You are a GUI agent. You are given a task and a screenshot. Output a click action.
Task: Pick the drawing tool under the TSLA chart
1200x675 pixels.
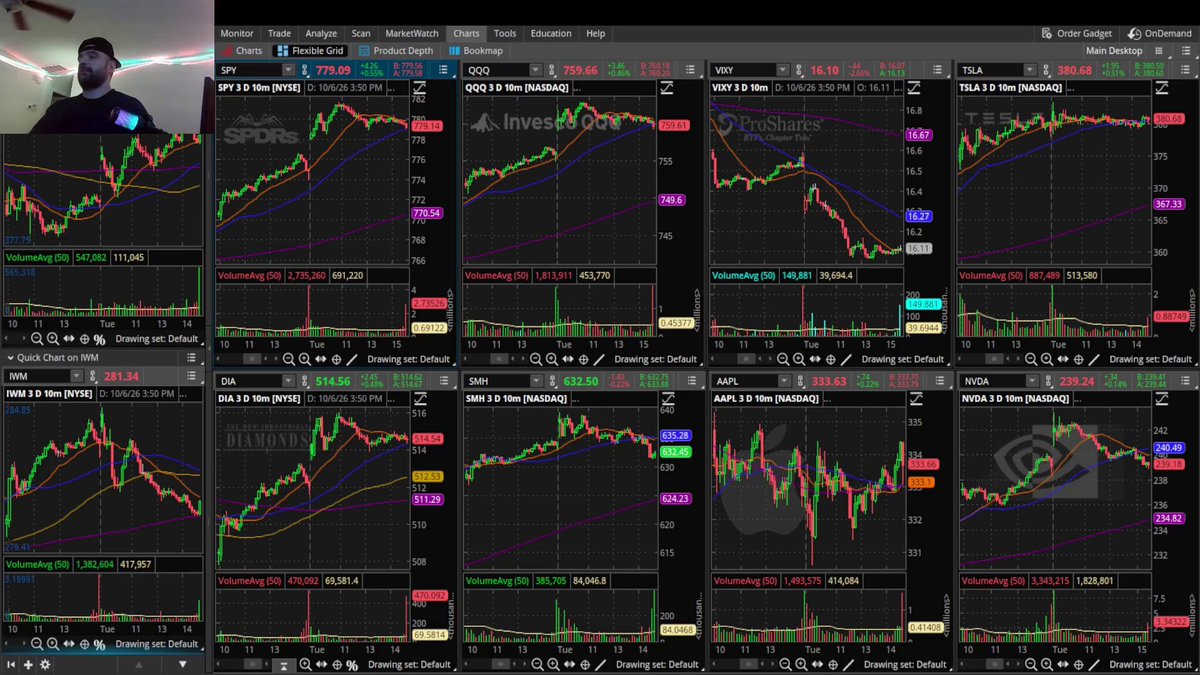point(1092,359)
